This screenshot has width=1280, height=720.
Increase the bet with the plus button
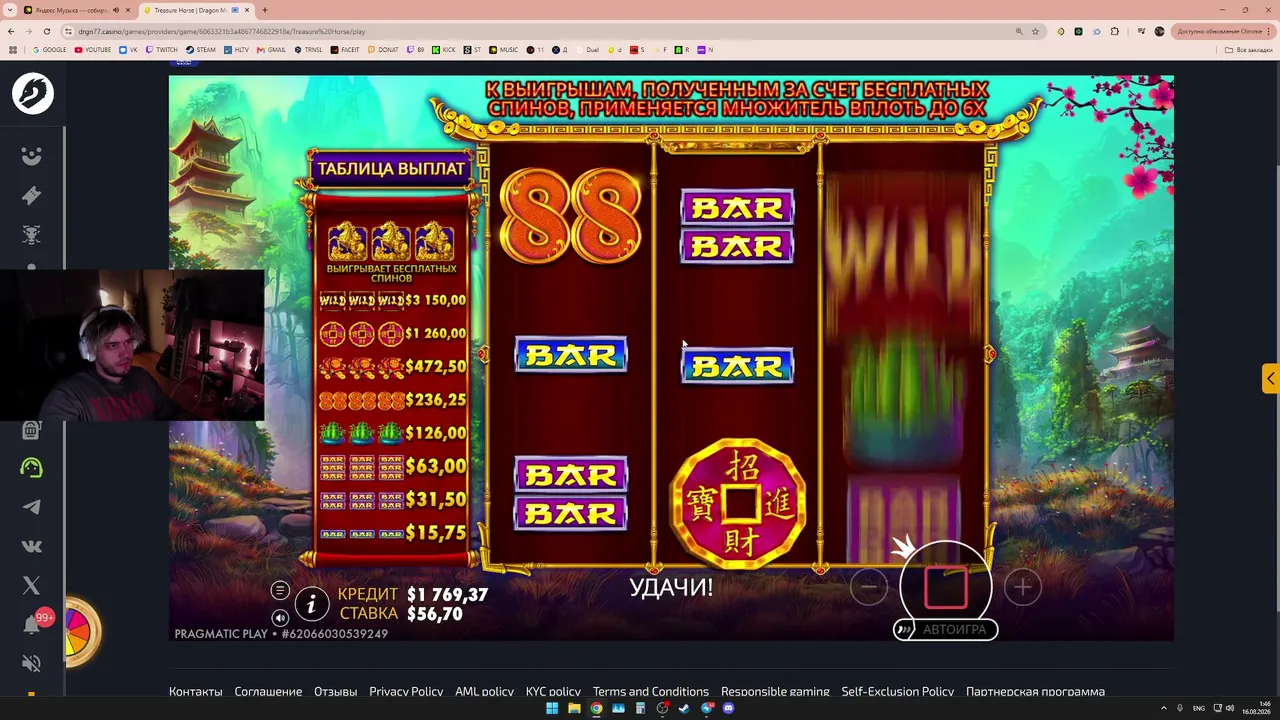[x=1022, y=587]
